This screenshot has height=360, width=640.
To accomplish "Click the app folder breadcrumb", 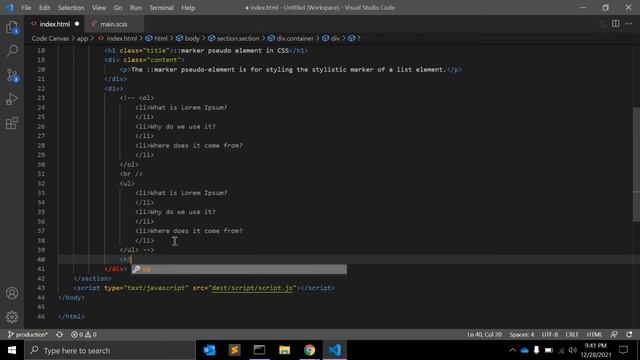I will pyautogui.click(x=82, y=38).
